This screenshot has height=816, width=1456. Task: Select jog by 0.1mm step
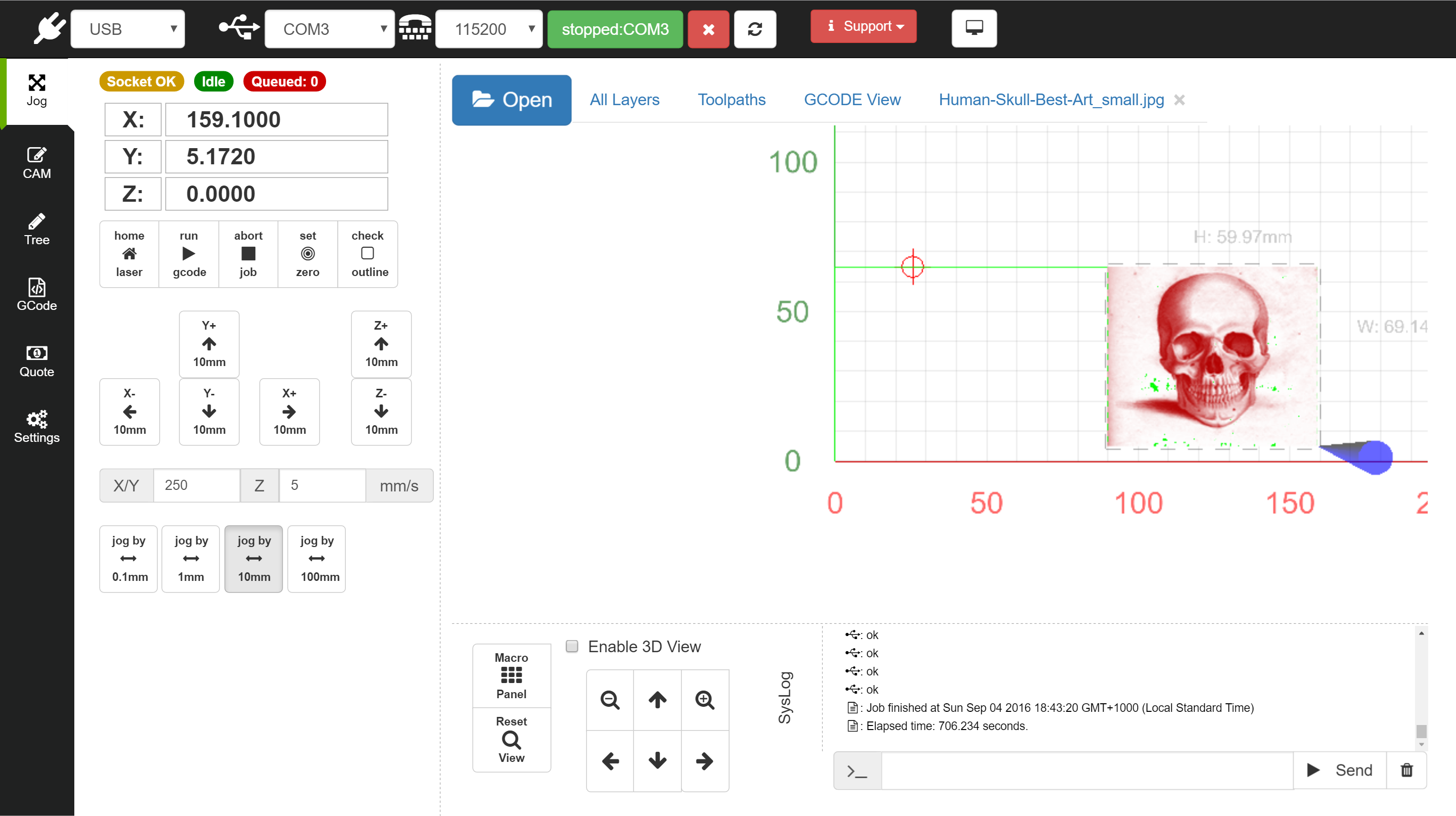129,558
